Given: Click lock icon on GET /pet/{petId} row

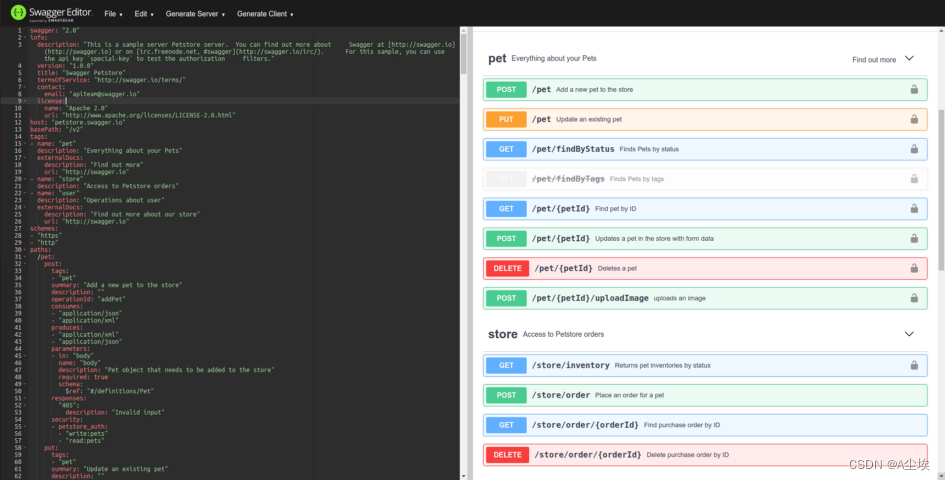Looking at the screenshot, I should (x=914, y=209).
